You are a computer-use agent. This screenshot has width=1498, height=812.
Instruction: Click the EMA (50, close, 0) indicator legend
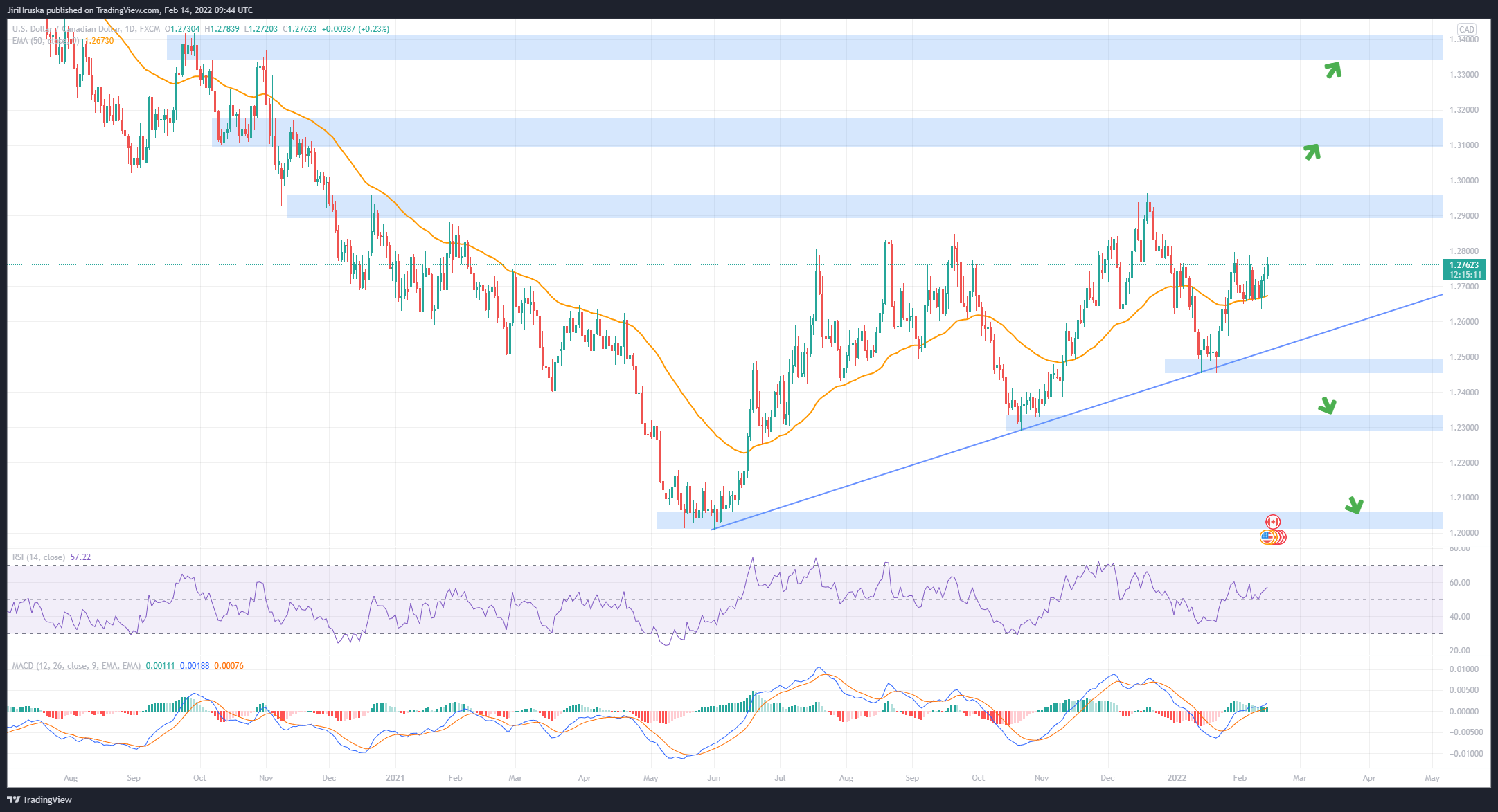(x=47, y=41)
